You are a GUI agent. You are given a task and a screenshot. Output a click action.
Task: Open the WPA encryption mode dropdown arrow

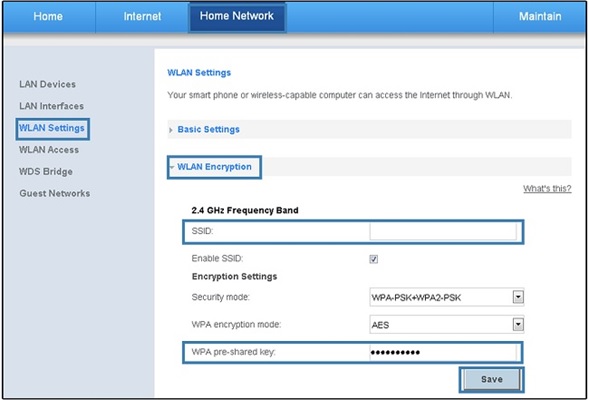tap(518, 324)
